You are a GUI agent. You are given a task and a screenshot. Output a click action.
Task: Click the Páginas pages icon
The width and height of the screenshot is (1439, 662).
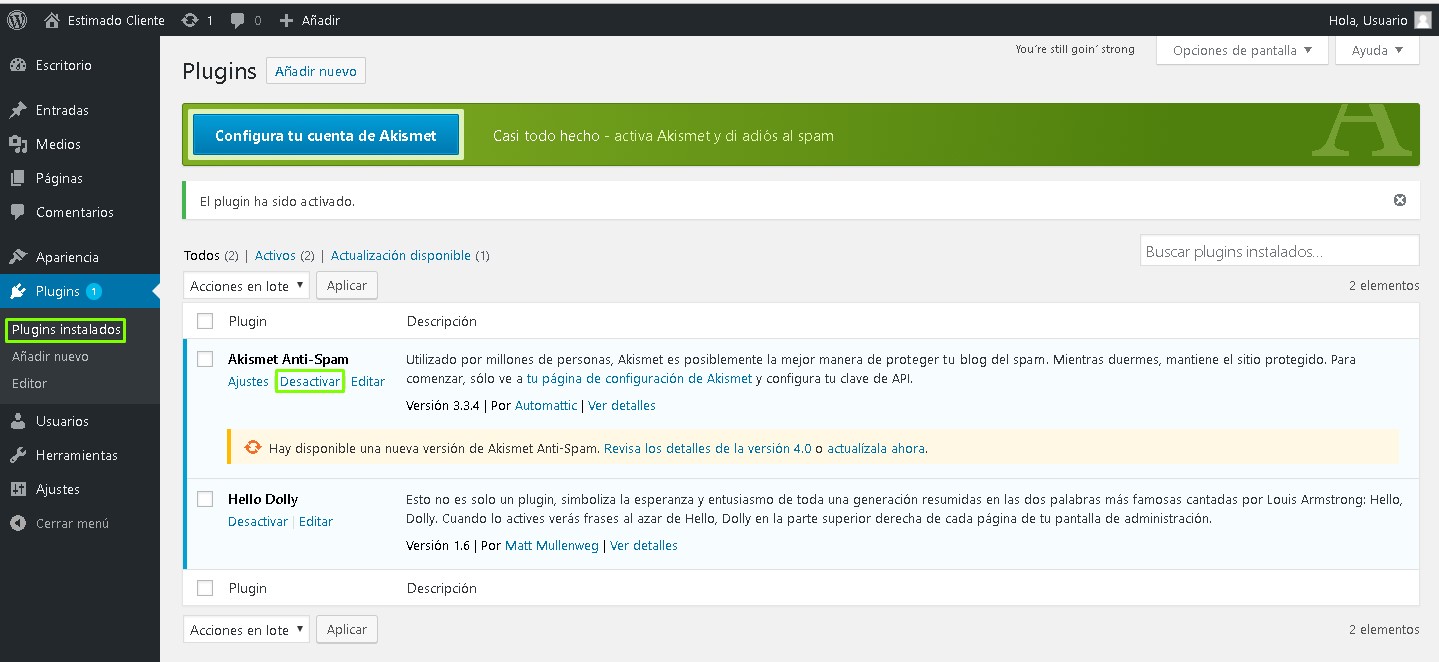tap(18, 178)
